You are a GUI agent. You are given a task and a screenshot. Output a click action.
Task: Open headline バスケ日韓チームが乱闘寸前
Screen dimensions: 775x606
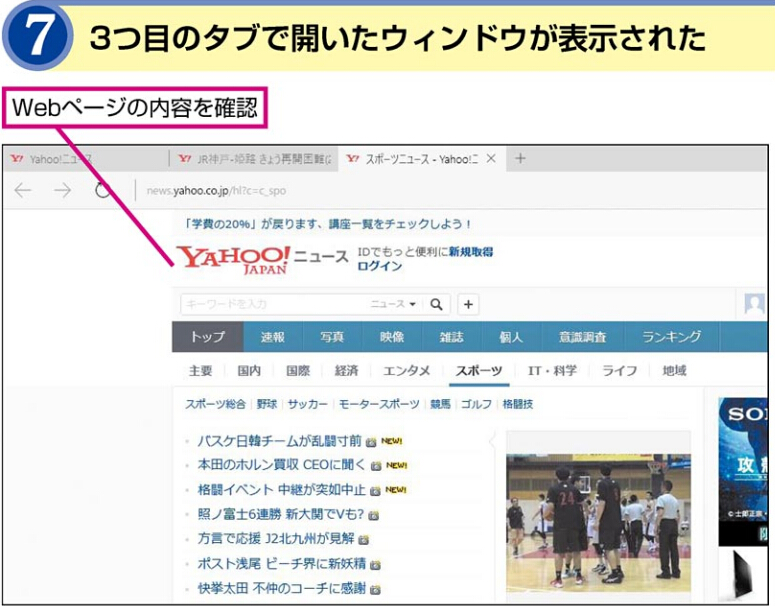(x=279, y=441)
